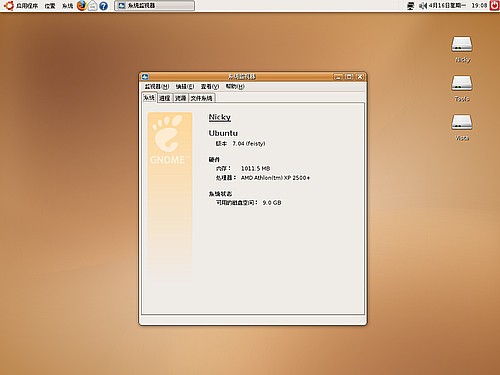Open the Nicky drive on the desktop
The image size is (500, 375).
(462, 50)
